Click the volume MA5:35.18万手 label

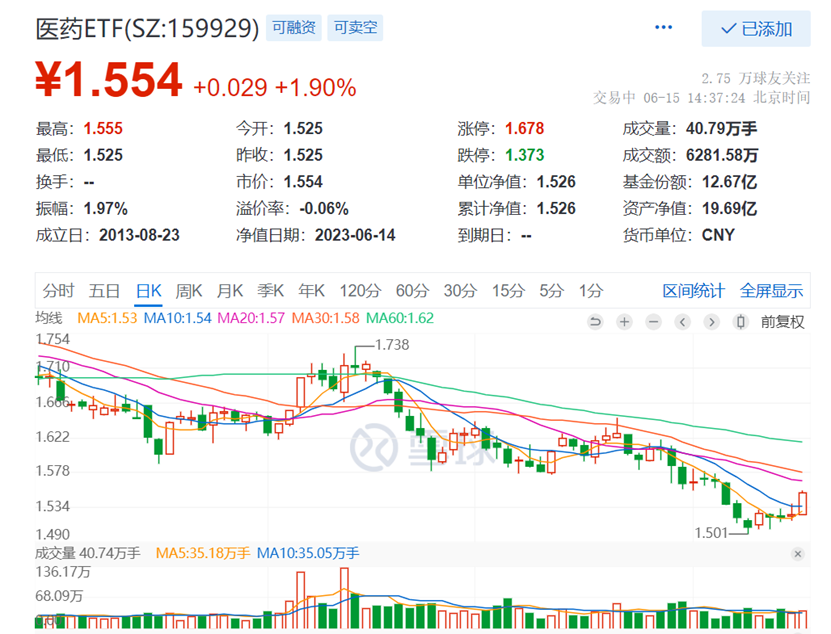203,553
